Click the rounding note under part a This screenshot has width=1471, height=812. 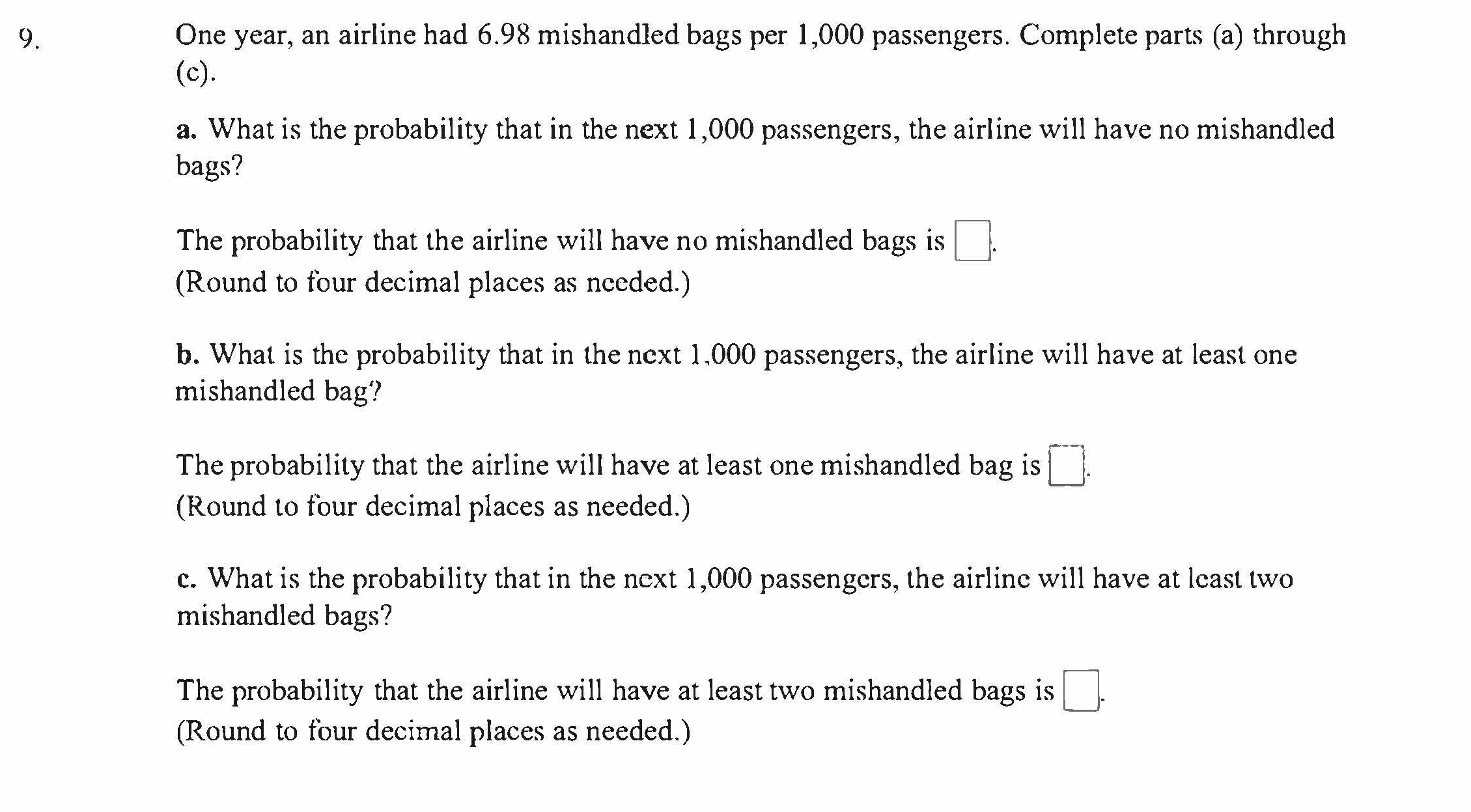tap(432, 283)
